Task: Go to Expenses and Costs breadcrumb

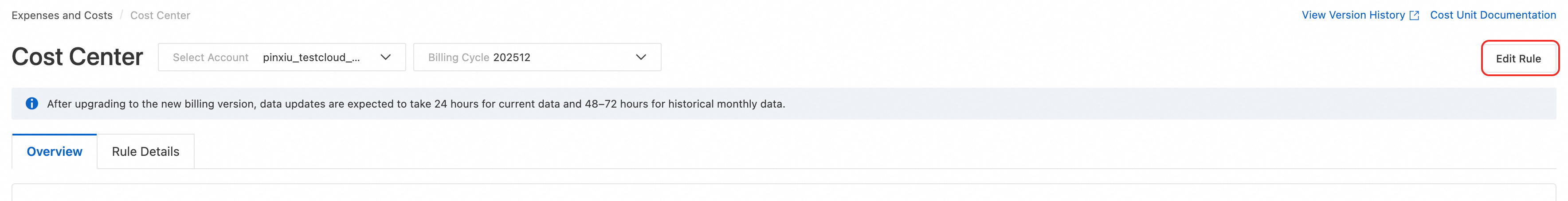Action: click(x=62, y=15)
